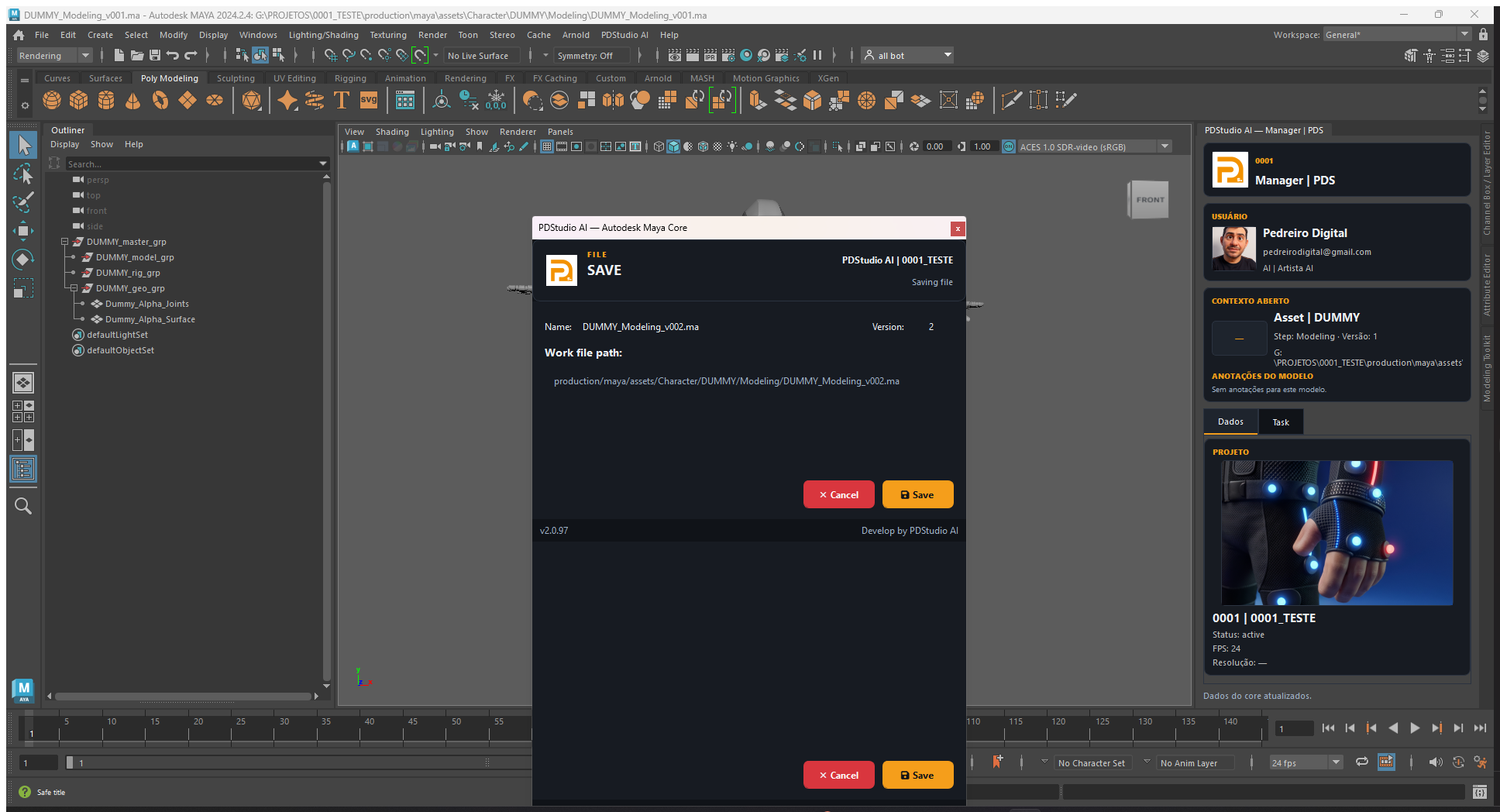Image resolution: width=1500 pixels, height=812 pixels.
Task: Click Save button directly above the v2.0.97 footer
Action: coord(917,494)
